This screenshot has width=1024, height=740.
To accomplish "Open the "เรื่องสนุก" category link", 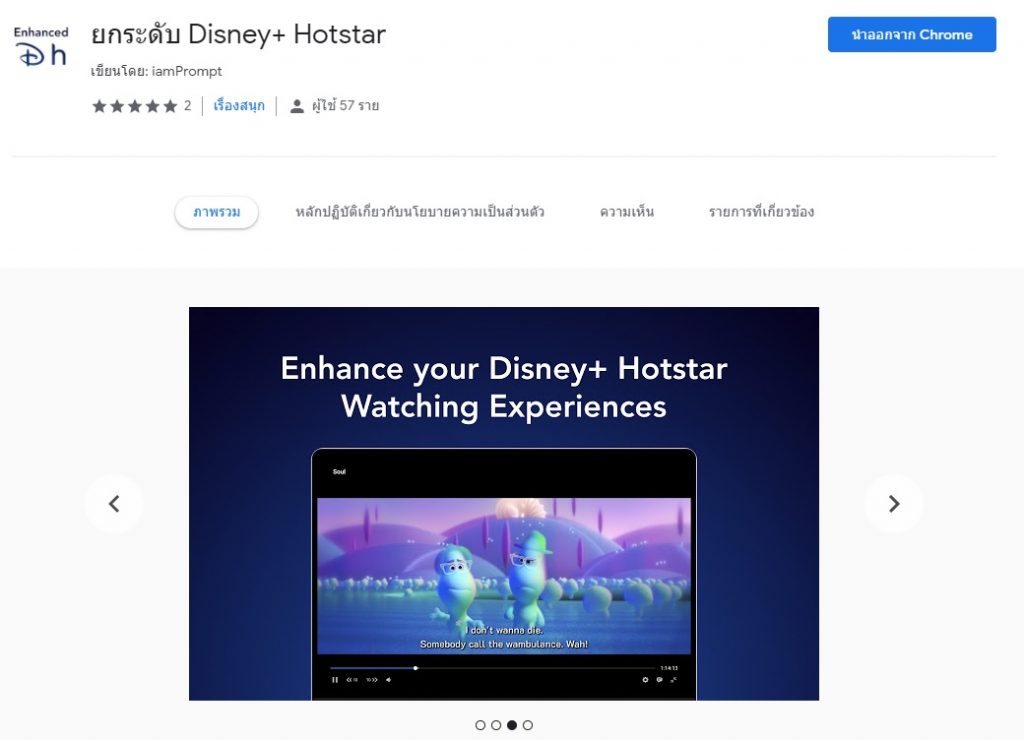I will tap(239, 106).
